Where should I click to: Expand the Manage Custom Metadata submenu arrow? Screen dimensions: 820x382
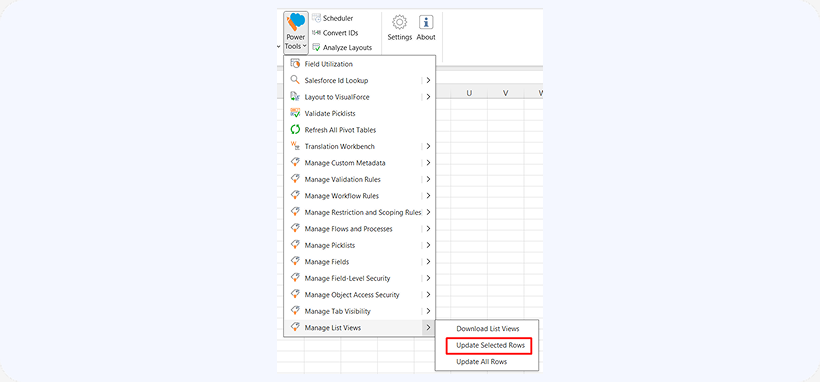(x=428, y=163)
